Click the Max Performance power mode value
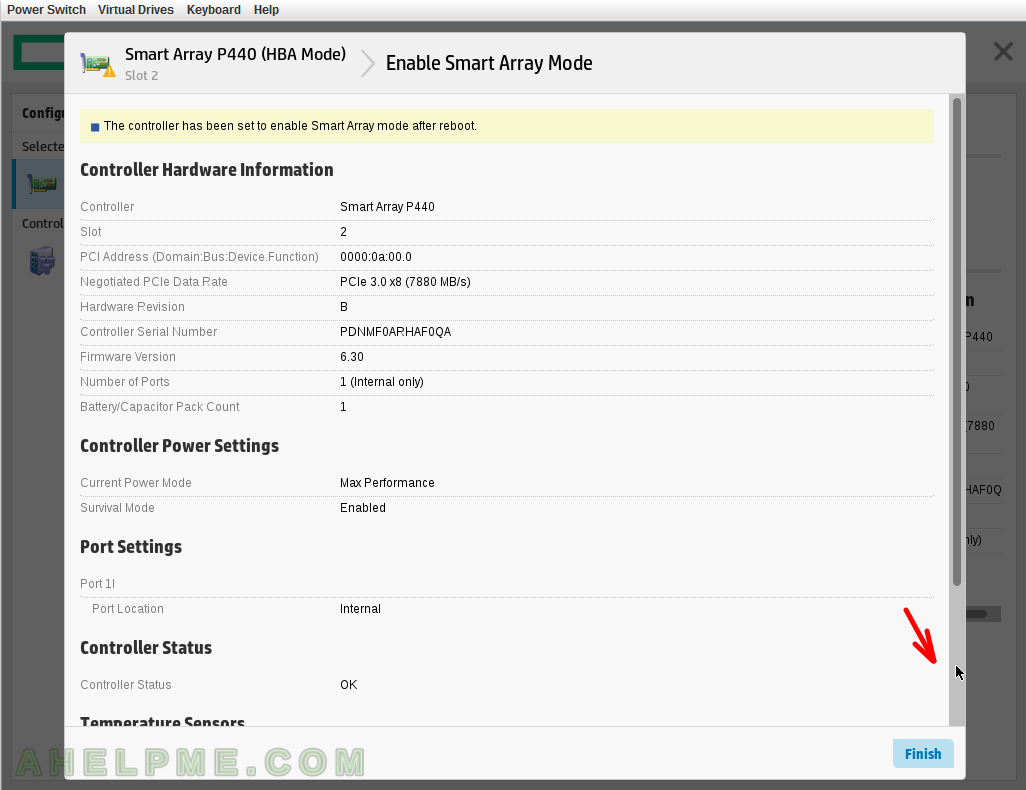This screenshot has width=1026, height=790. coord(387,482)
